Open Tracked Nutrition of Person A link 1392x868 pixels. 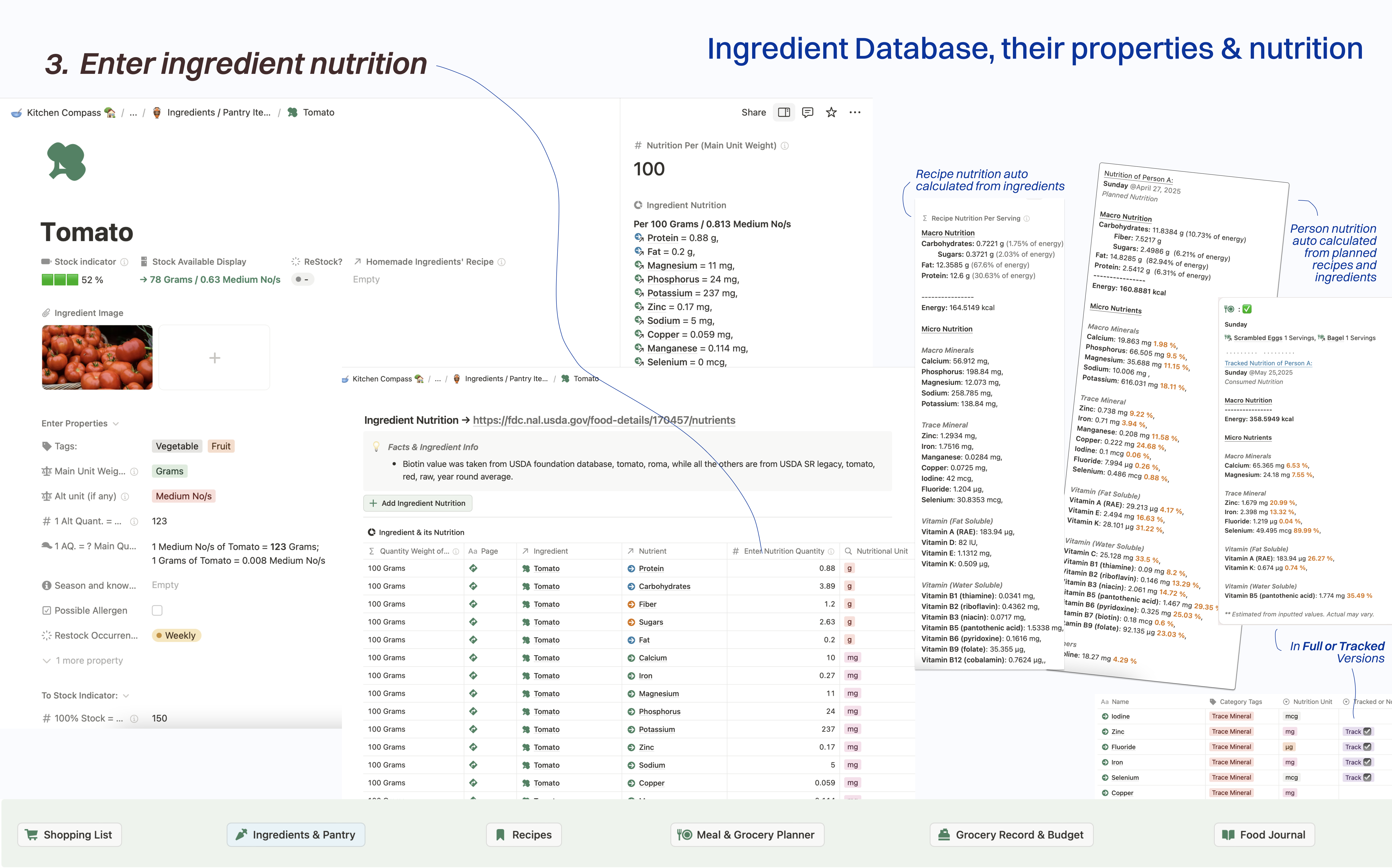pyautogui.click(x=1268, y=363)
